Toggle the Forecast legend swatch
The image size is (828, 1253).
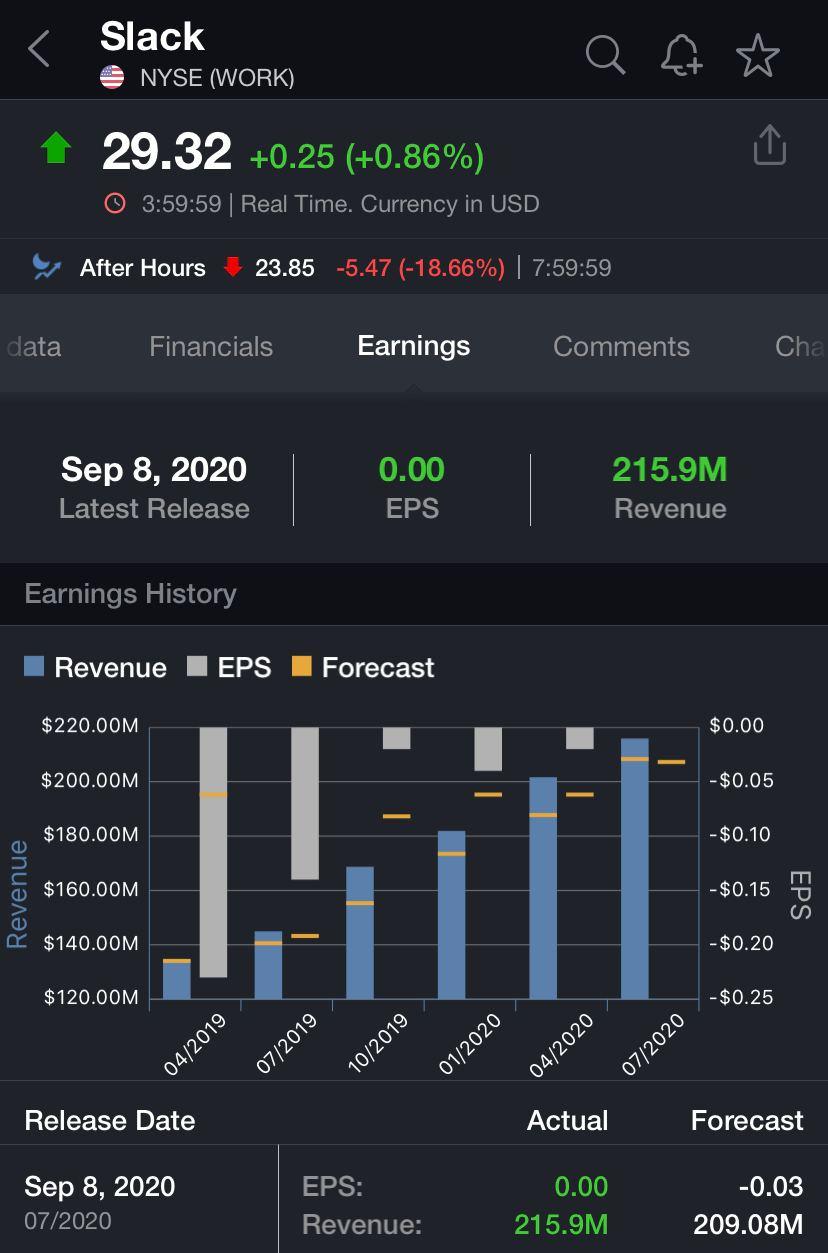(x=301, y=666)
